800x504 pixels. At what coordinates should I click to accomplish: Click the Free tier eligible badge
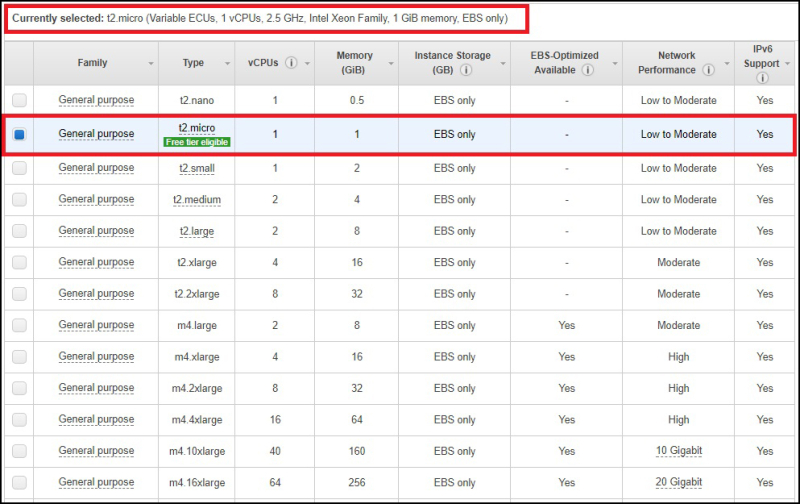[197, 142]
